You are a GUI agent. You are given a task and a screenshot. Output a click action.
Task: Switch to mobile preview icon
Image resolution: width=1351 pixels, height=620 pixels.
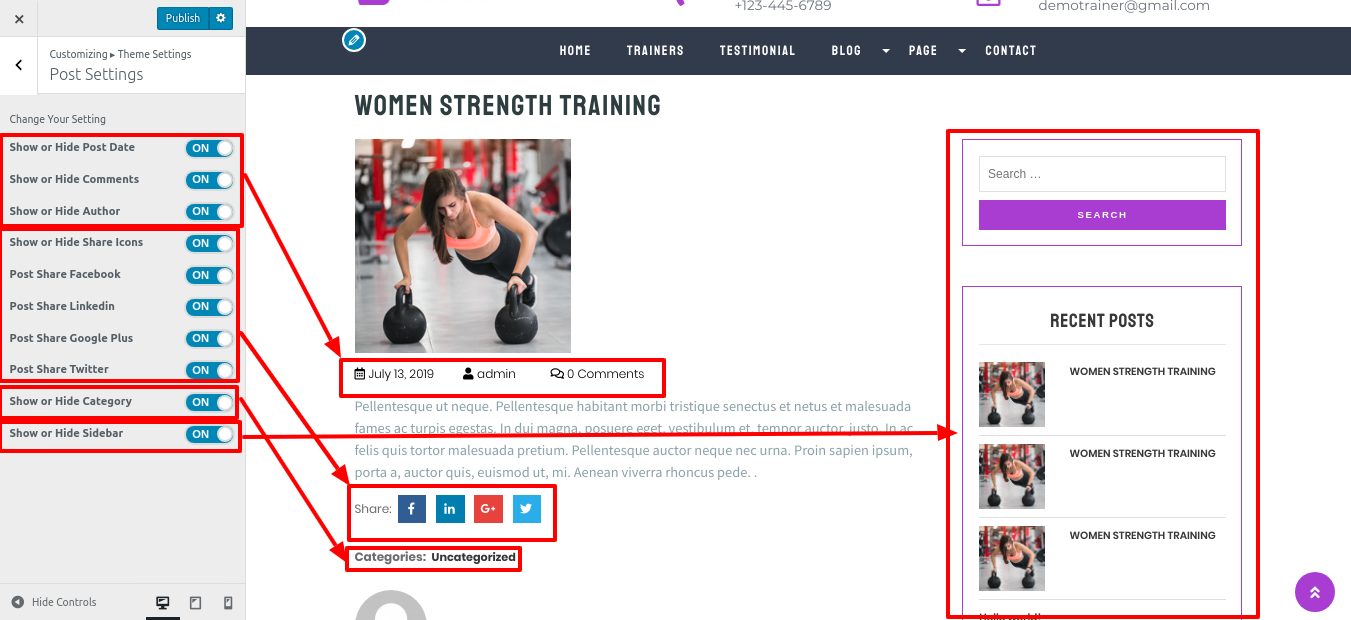(228, 602)
